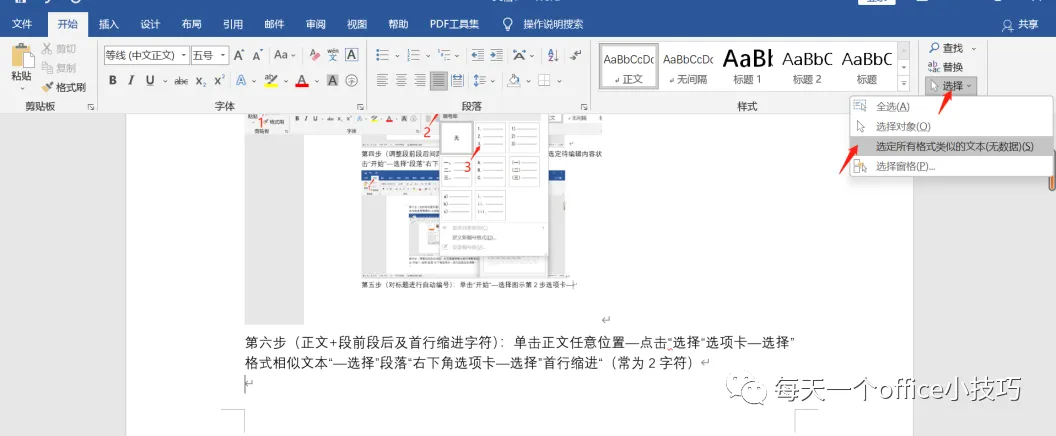Click the 复制 (Copy) button
Screen dimensions: 1056x436
59,67
